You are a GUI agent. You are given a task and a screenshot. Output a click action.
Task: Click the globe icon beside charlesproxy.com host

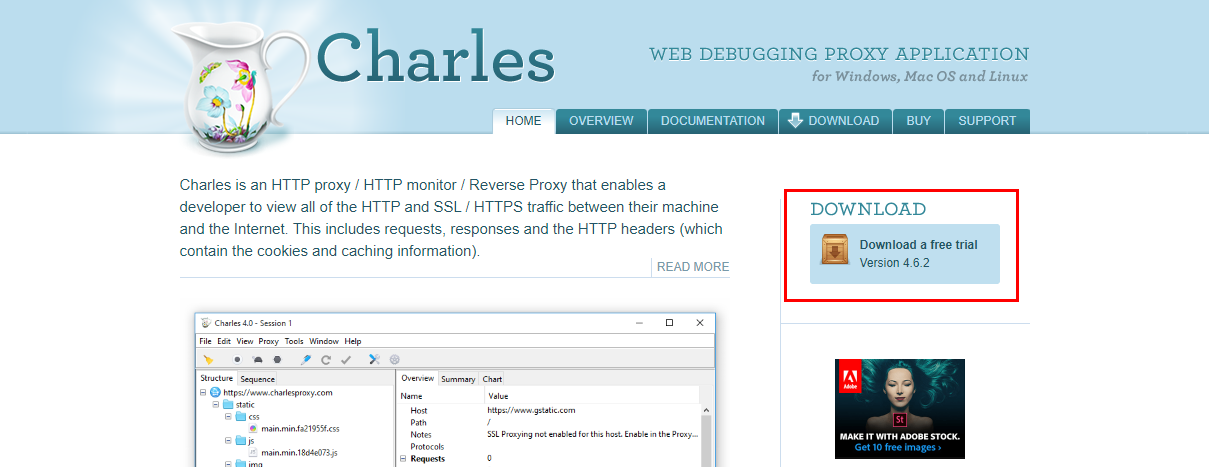tap(215, 393)
